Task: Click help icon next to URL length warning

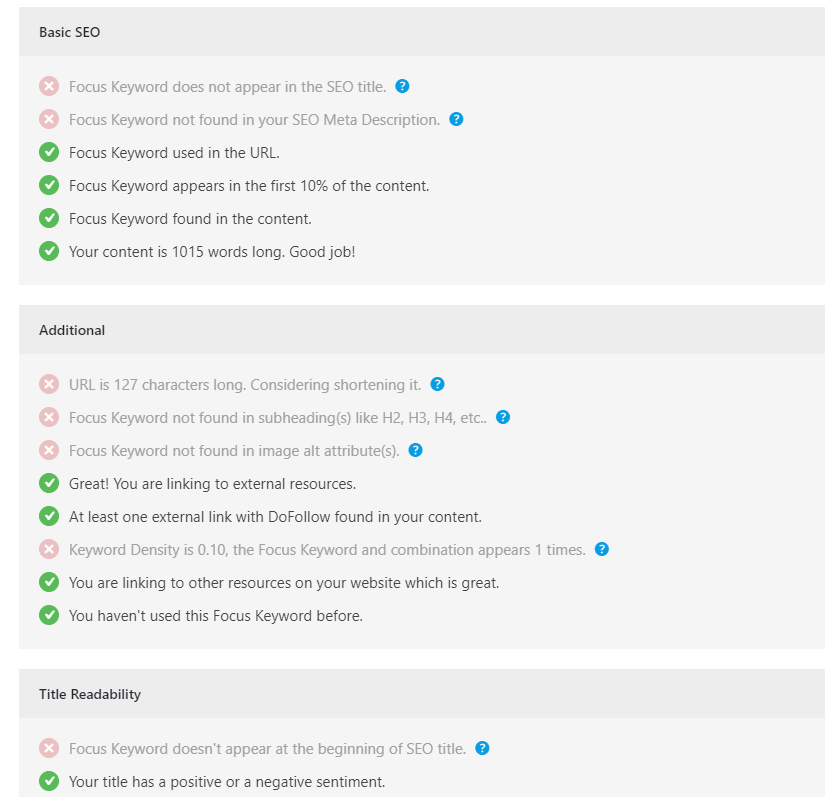Action: click(x=436, y=384)
